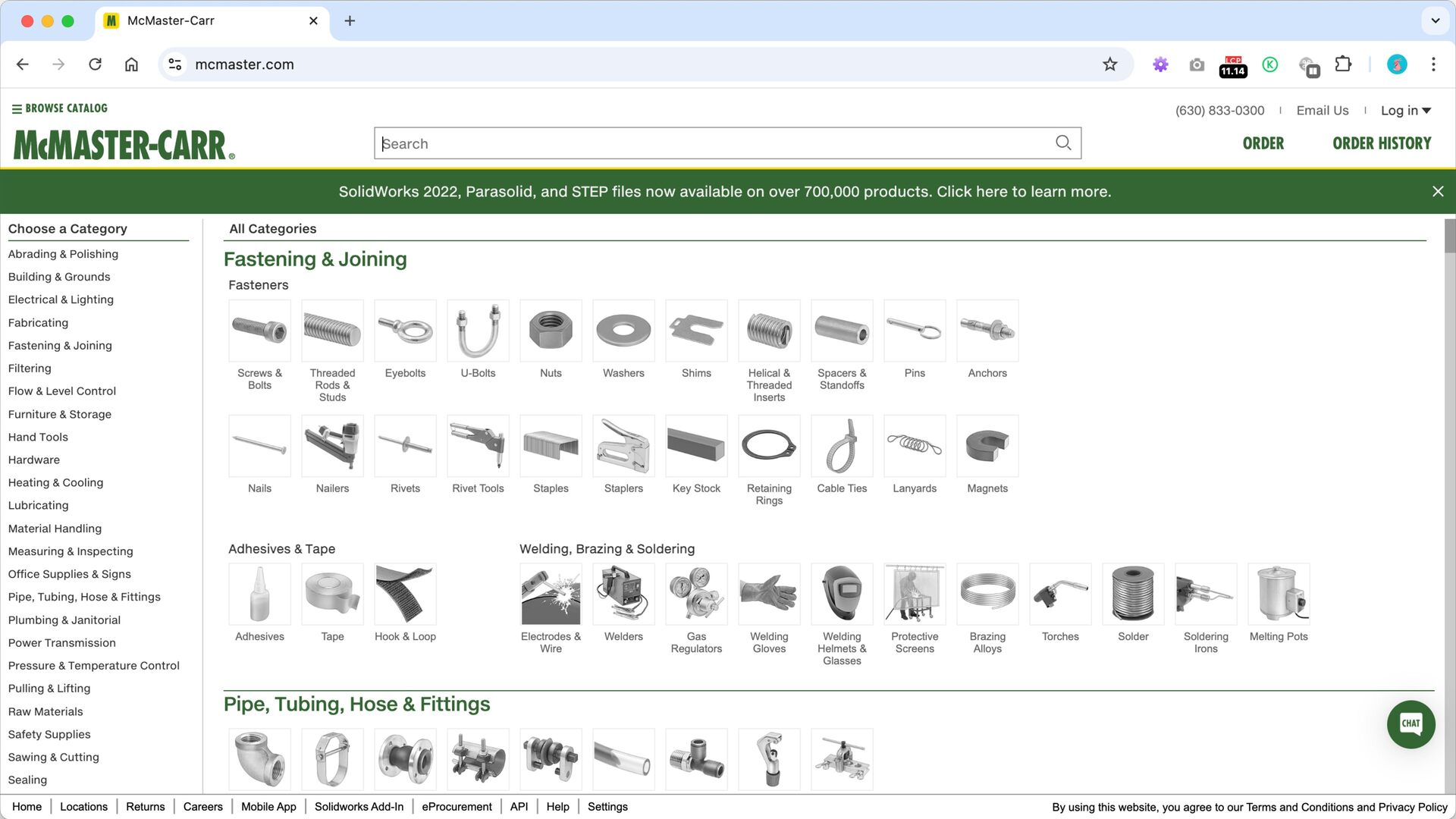Open Power Transmission category
This screenshot has width=1456, height=819.
[62, 642]
